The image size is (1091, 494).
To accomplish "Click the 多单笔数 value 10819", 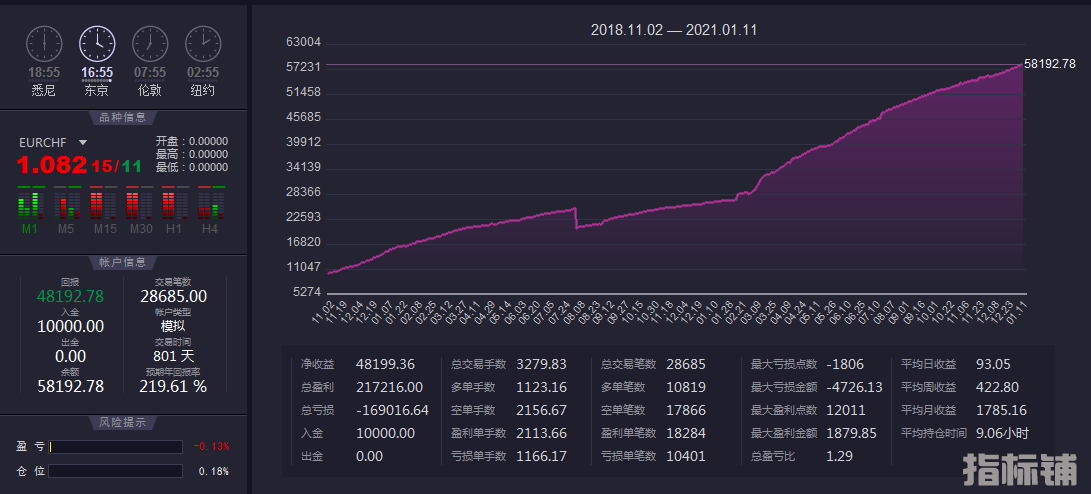I will (686, 387).
